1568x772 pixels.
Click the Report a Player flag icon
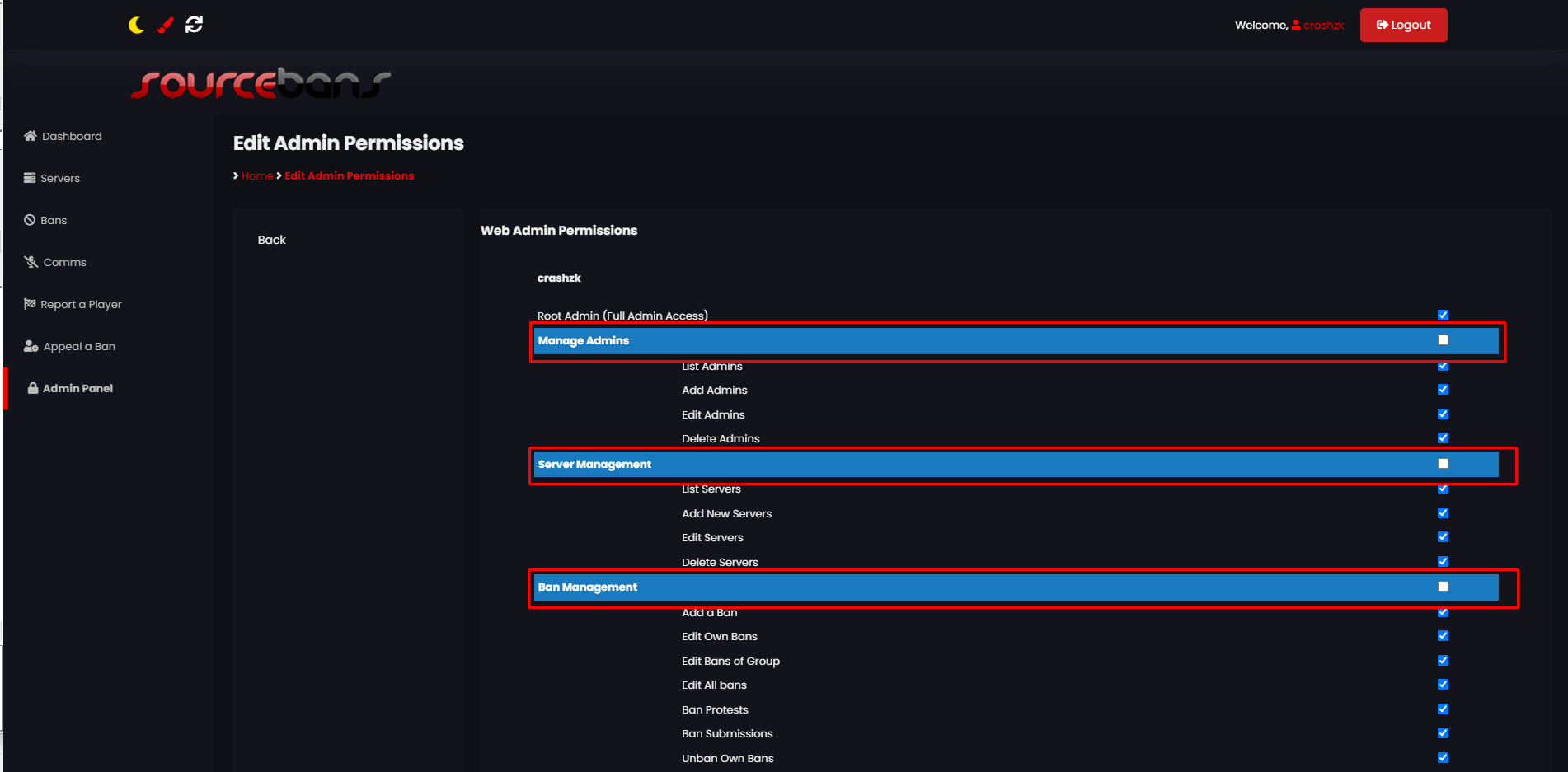(30, 304)
